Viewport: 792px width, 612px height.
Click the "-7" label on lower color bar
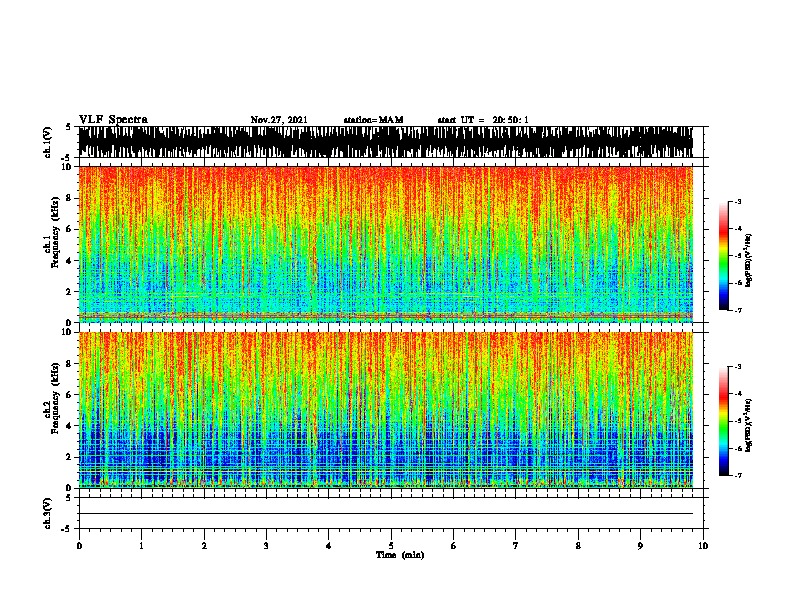point(738,475)
